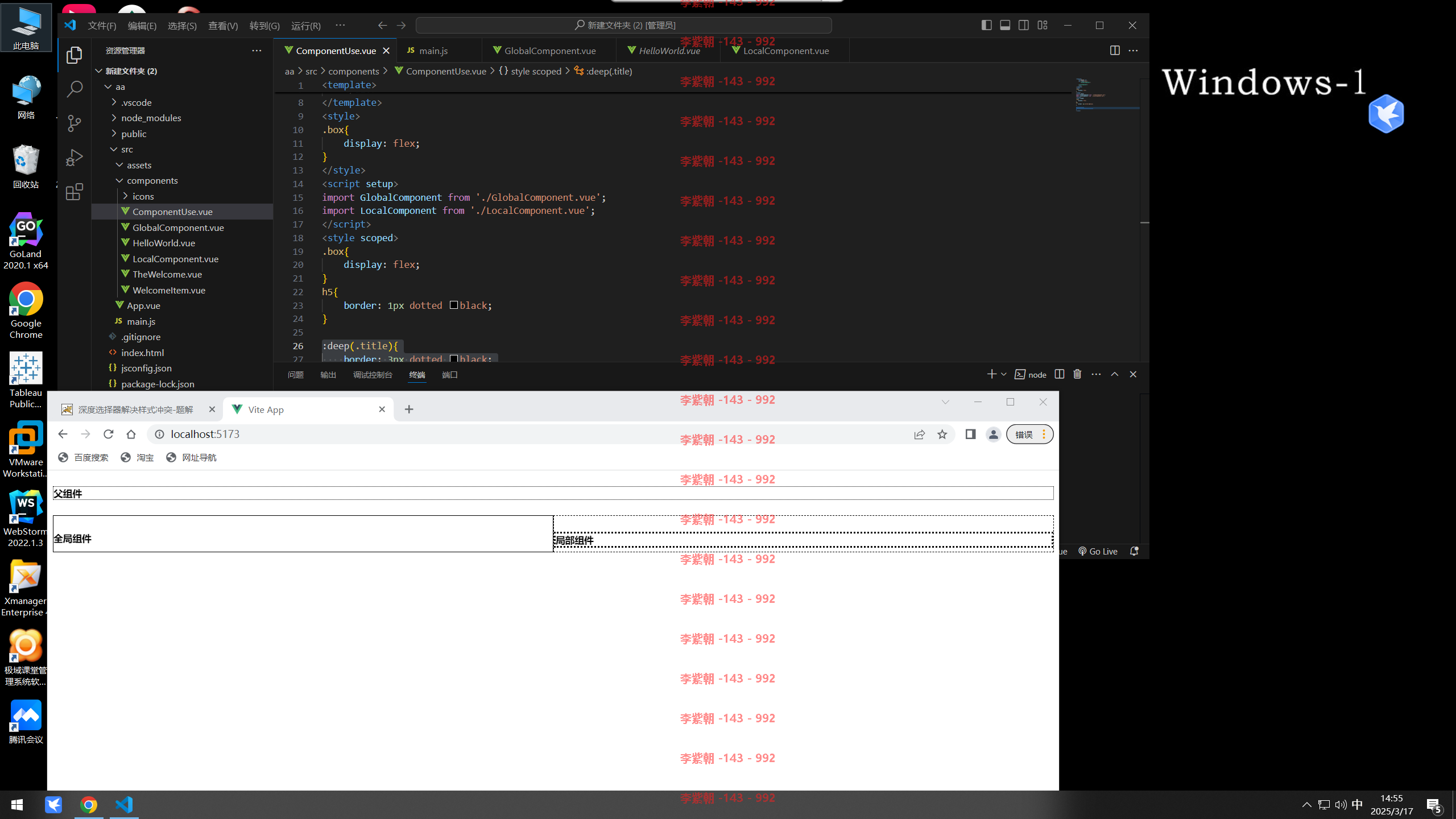
Task: Open the Extensions view in VS Code
Action: 75,192
